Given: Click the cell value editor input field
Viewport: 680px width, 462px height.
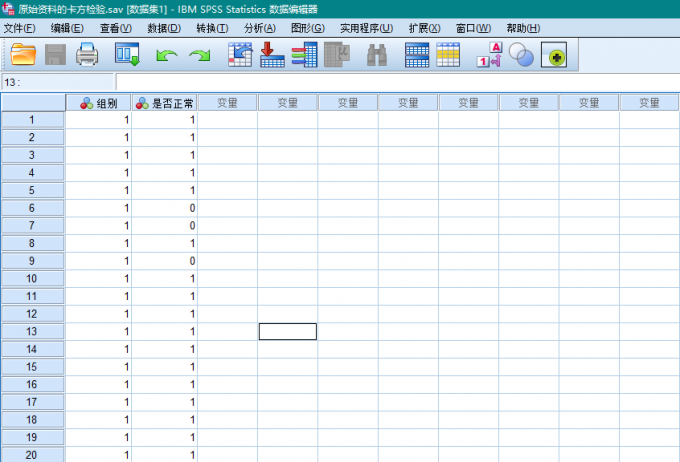Looking at the screenshot, I should [398, 82].
